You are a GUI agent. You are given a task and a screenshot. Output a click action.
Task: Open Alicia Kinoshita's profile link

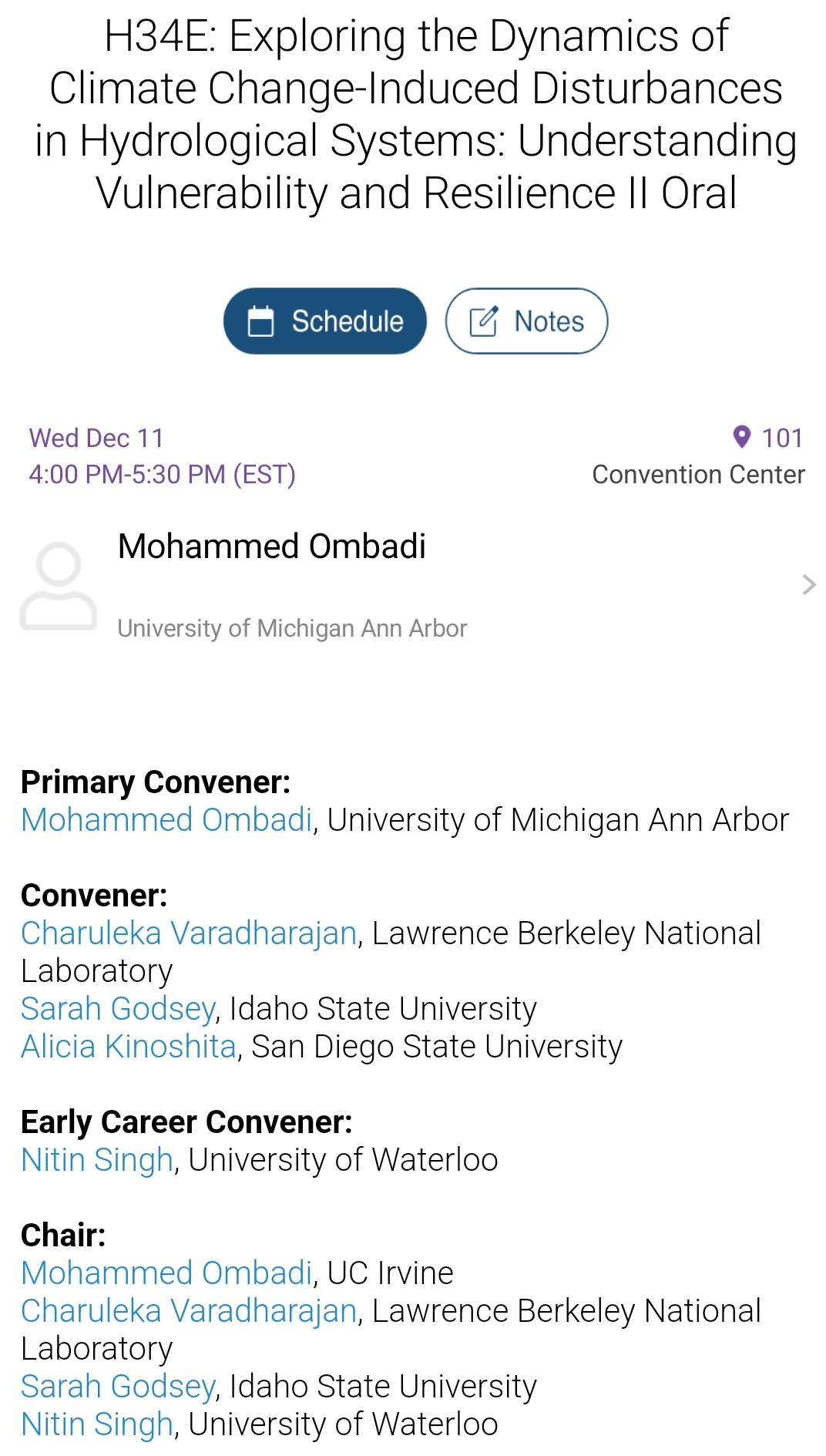pyautogui.click(x=128, y=1047)
